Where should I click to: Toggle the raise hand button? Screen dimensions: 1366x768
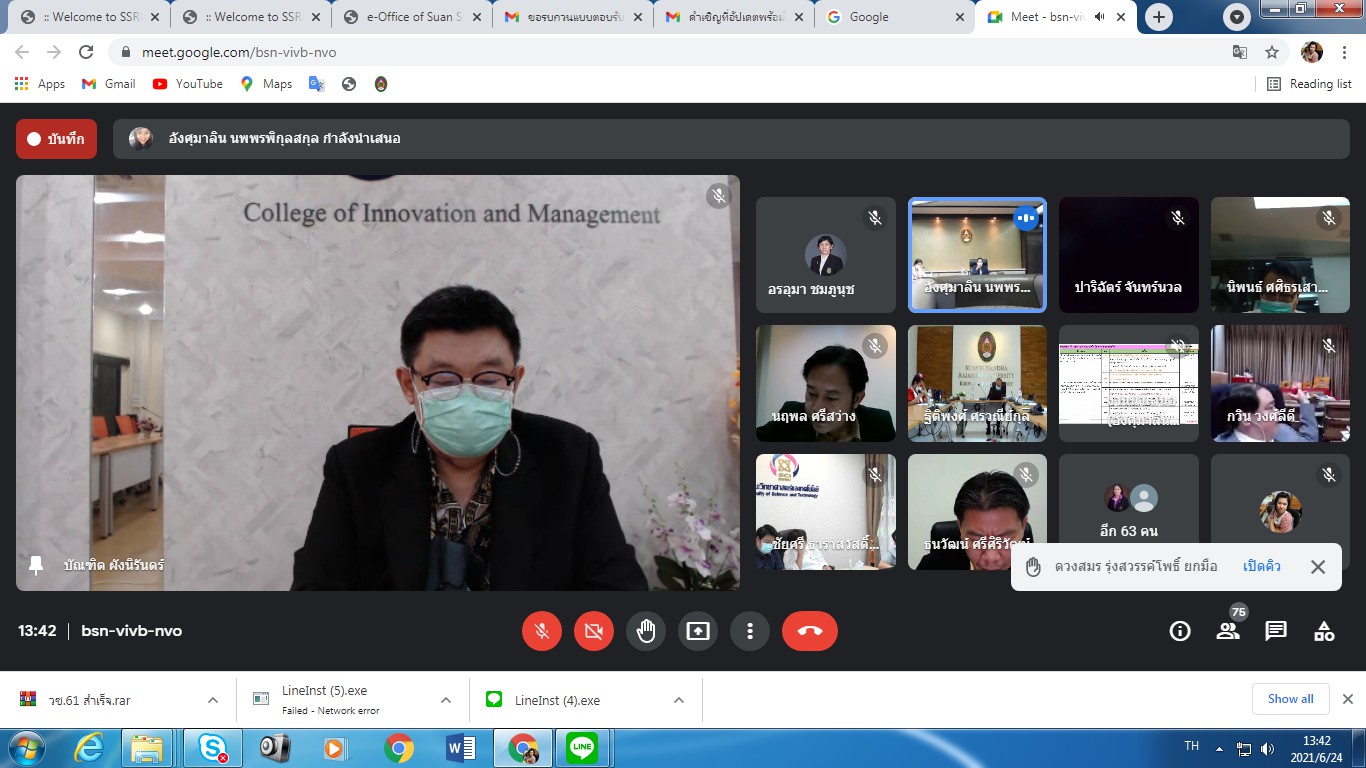click(x=645, y=631)
